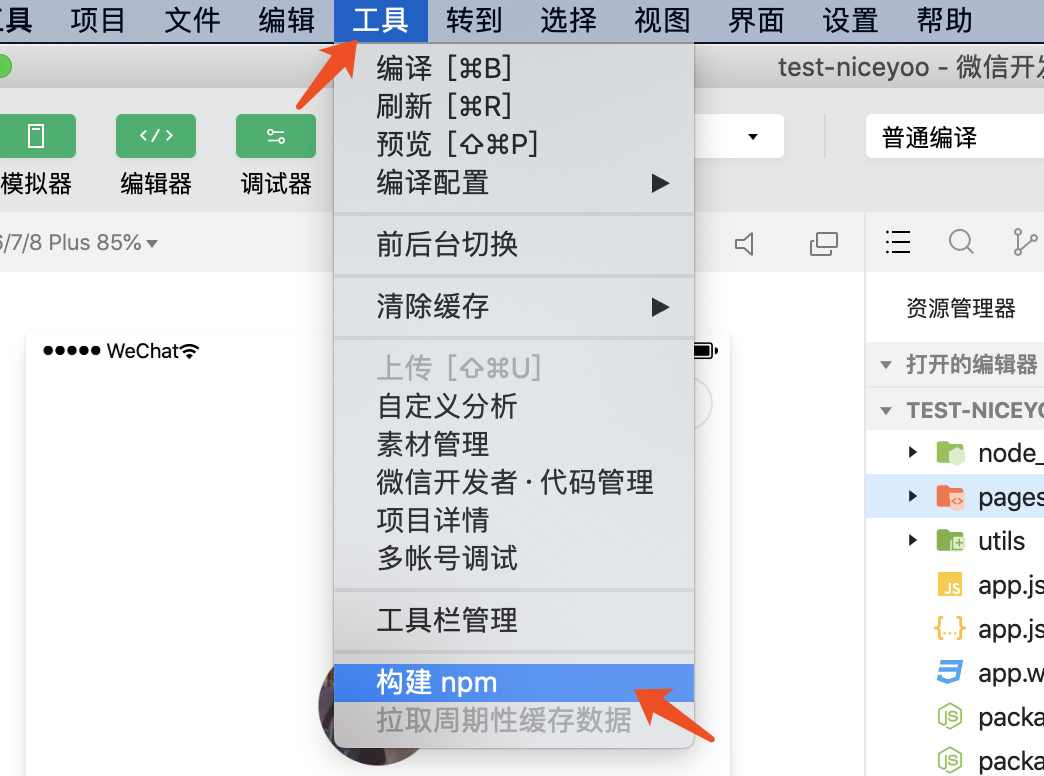Select 前后台切换 menu entry
This screenshot has height=776, width=1044.
point(514,244)
